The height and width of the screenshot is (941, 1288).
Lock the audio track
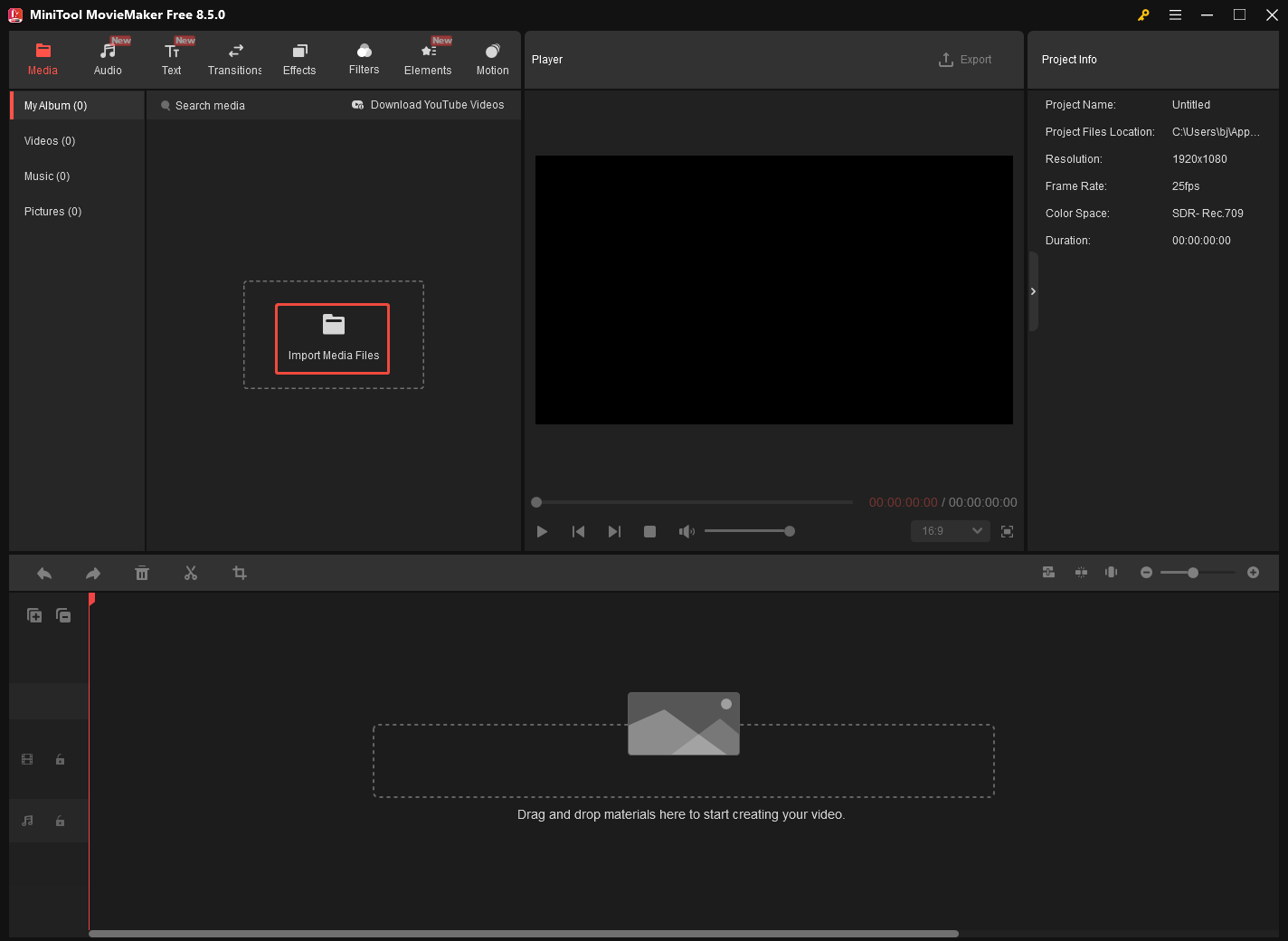point(60,821)
